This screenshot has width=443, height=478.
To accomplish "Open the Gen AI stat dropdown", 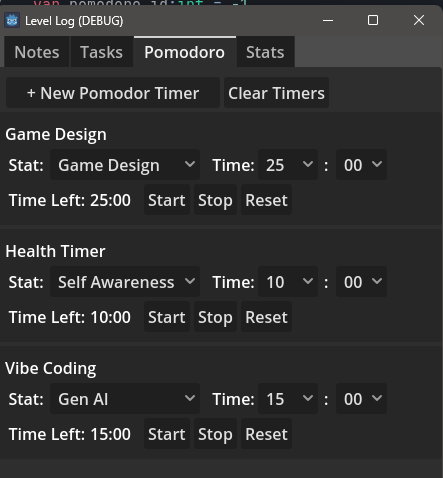I will [x=125, y=399].
